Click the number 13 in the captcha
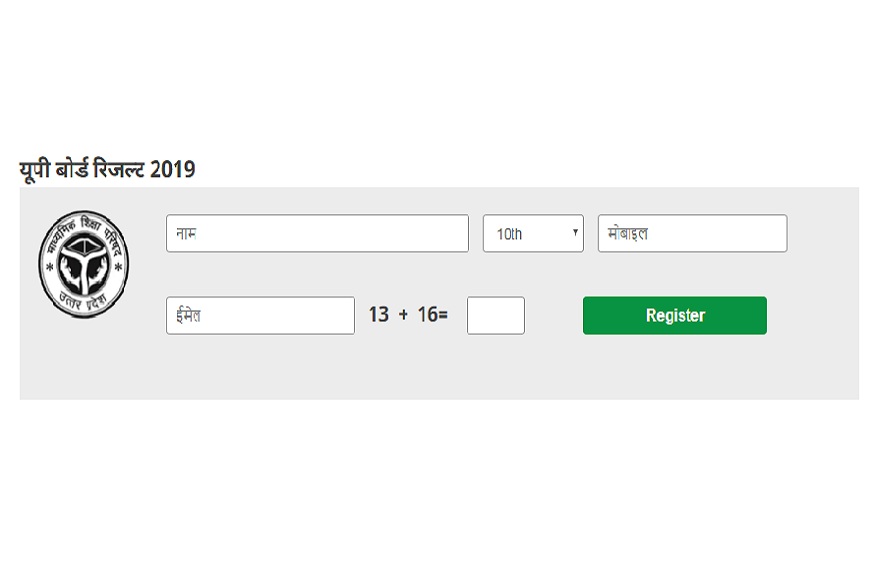 coord(378,315)
